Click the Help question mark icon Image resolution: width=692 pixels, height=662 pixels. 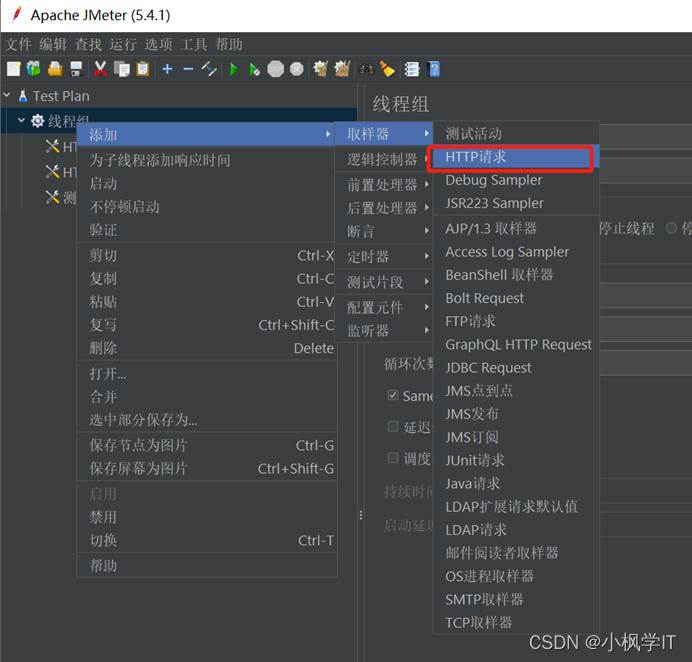pyautogui.click(x=434, y=69)
